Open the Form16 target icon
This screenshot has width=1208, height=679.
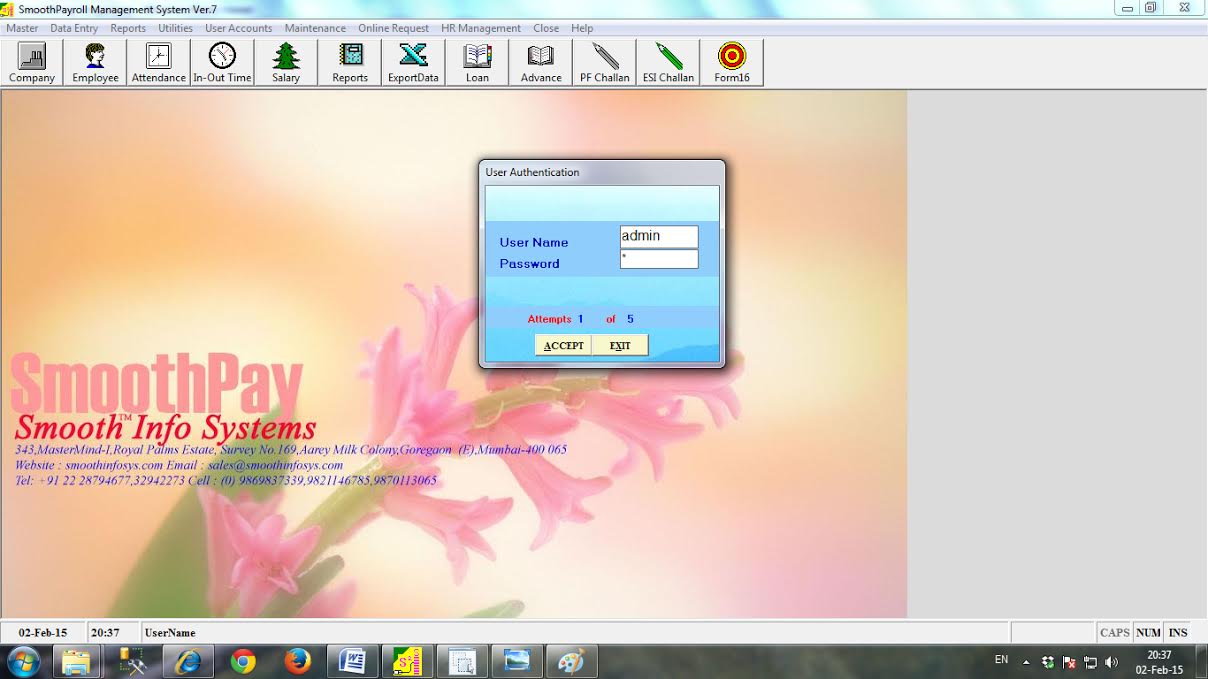(x=732, y=62)
